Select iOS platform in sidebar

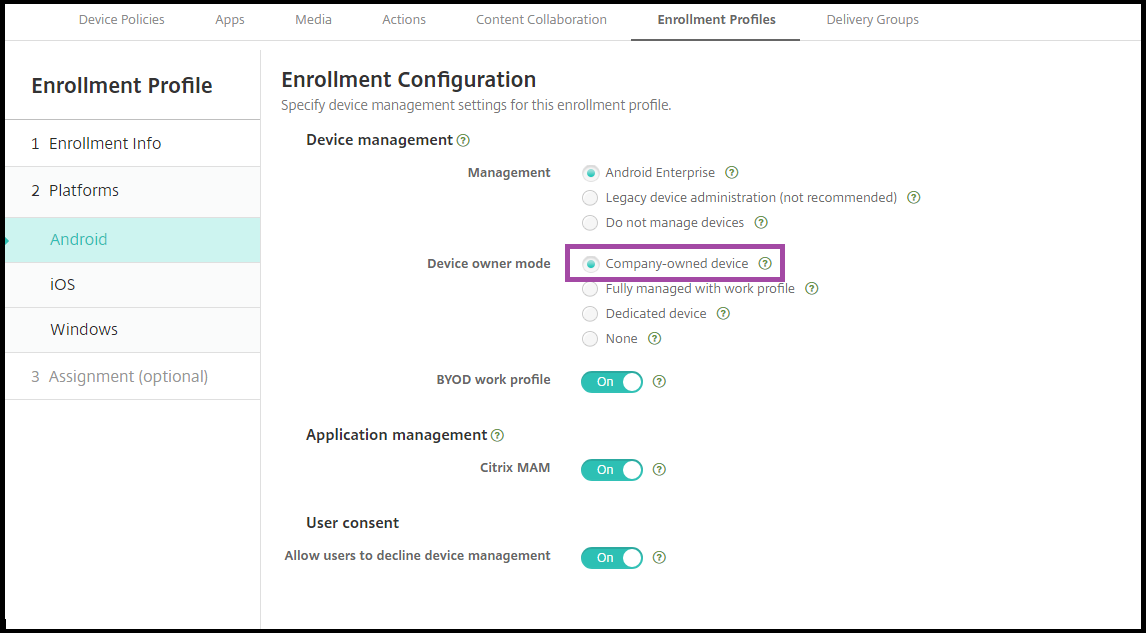(x=63, y=285)
